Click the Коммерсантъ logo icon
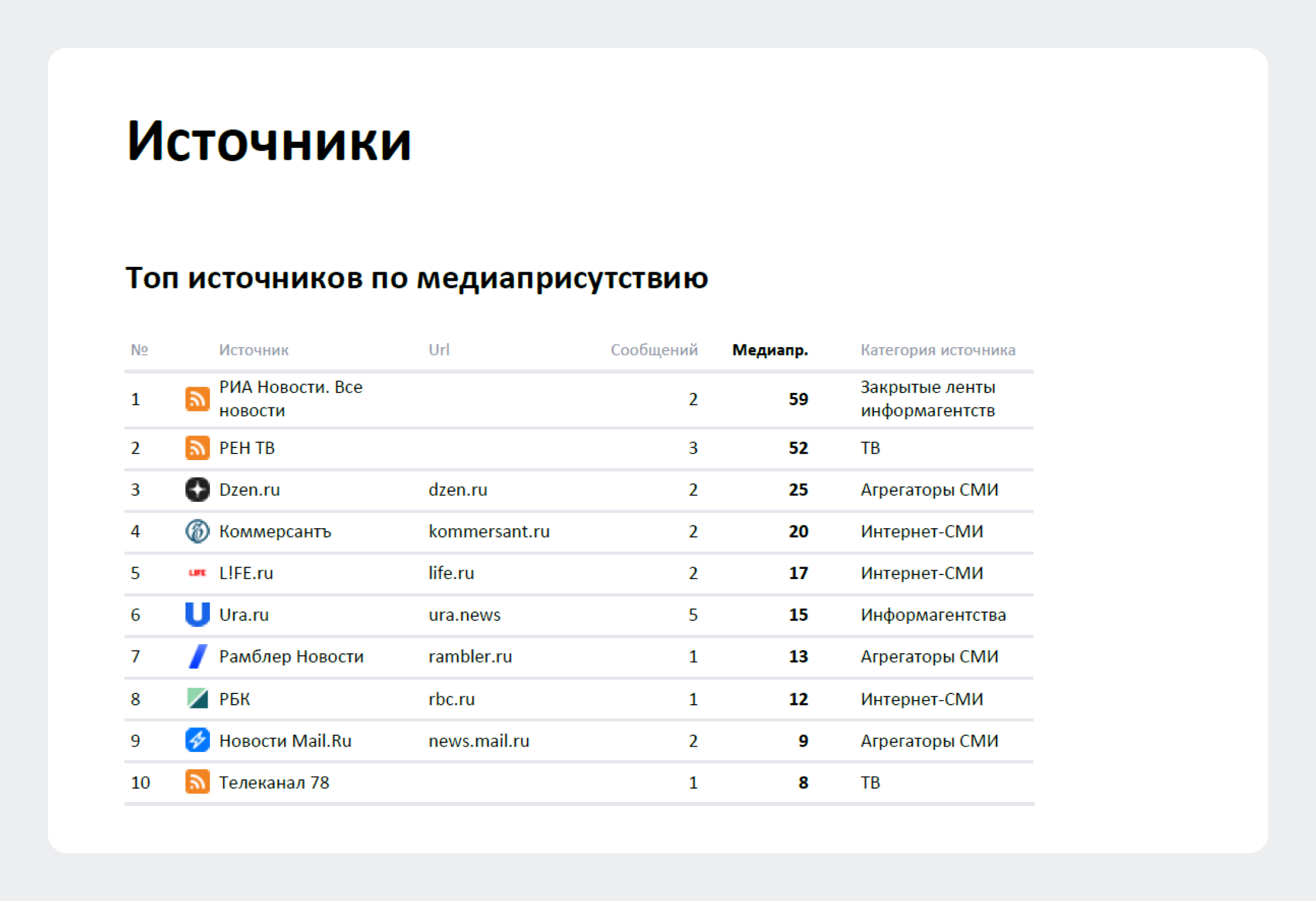The image size is (1316, 901). point(197,531)
